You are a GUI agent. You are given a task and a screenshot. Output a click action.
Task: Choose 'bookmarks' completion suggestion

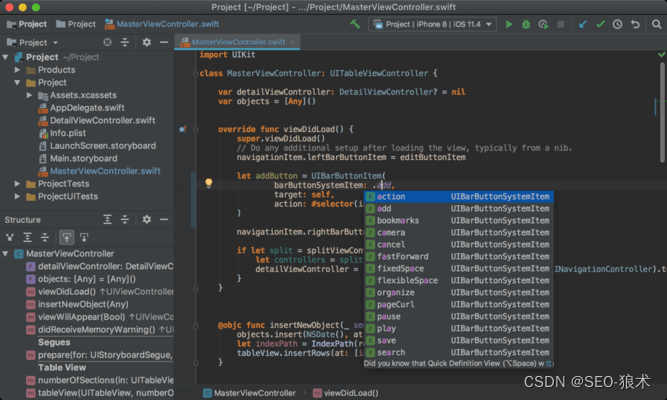[459, 220]
